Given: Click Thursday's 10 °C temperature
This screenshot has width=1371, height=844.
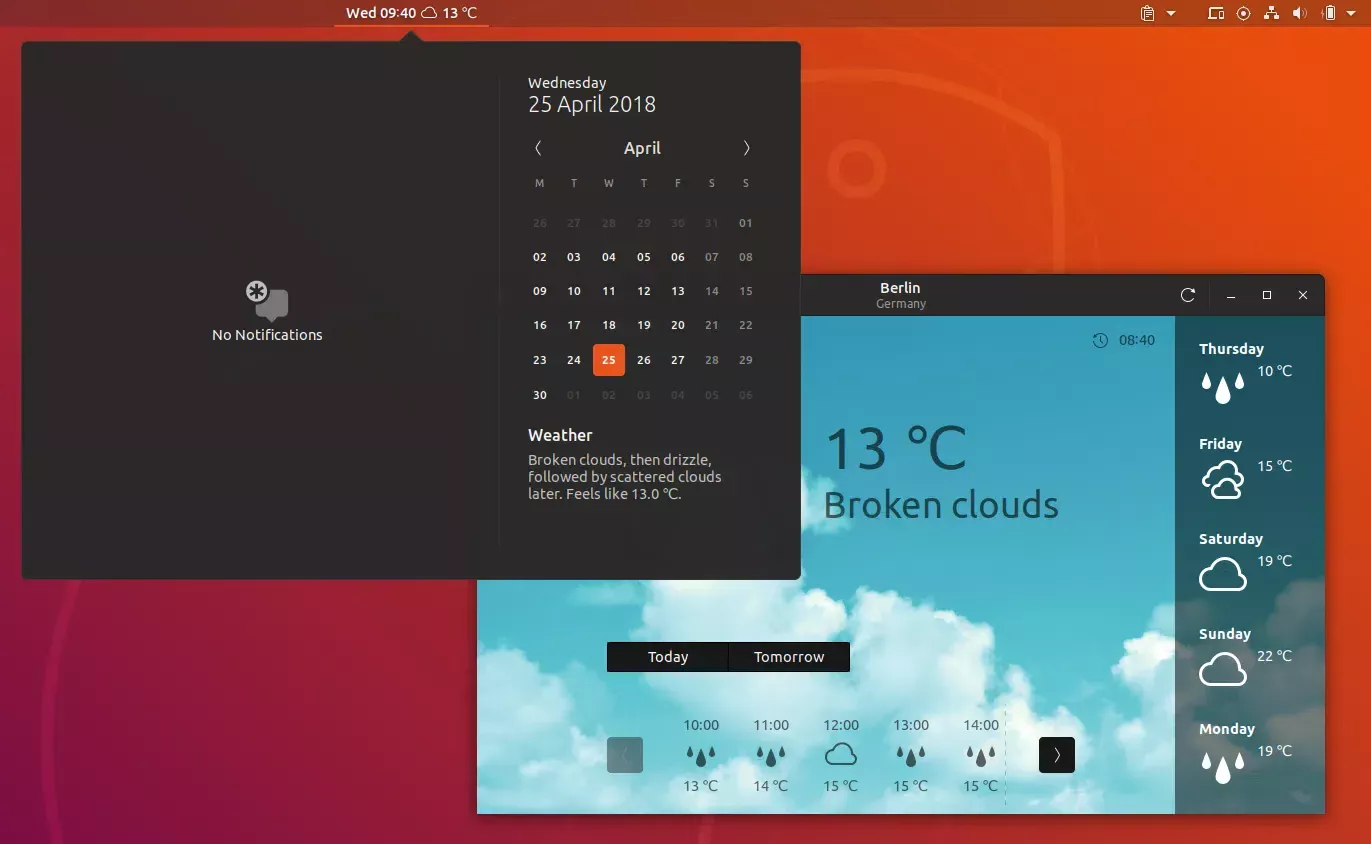Looking at the screenshot, I should click(x=1275, y=371).
